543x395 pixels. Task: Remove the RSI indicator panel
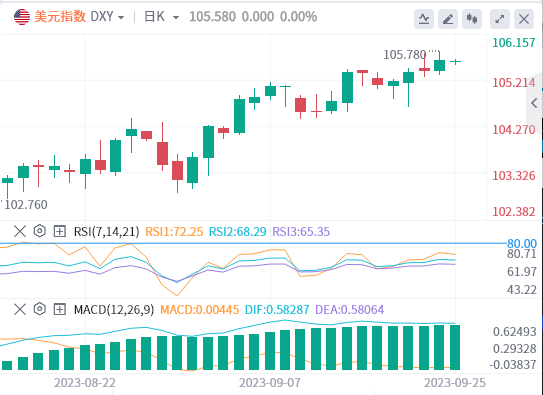click(x=20, y=231)
